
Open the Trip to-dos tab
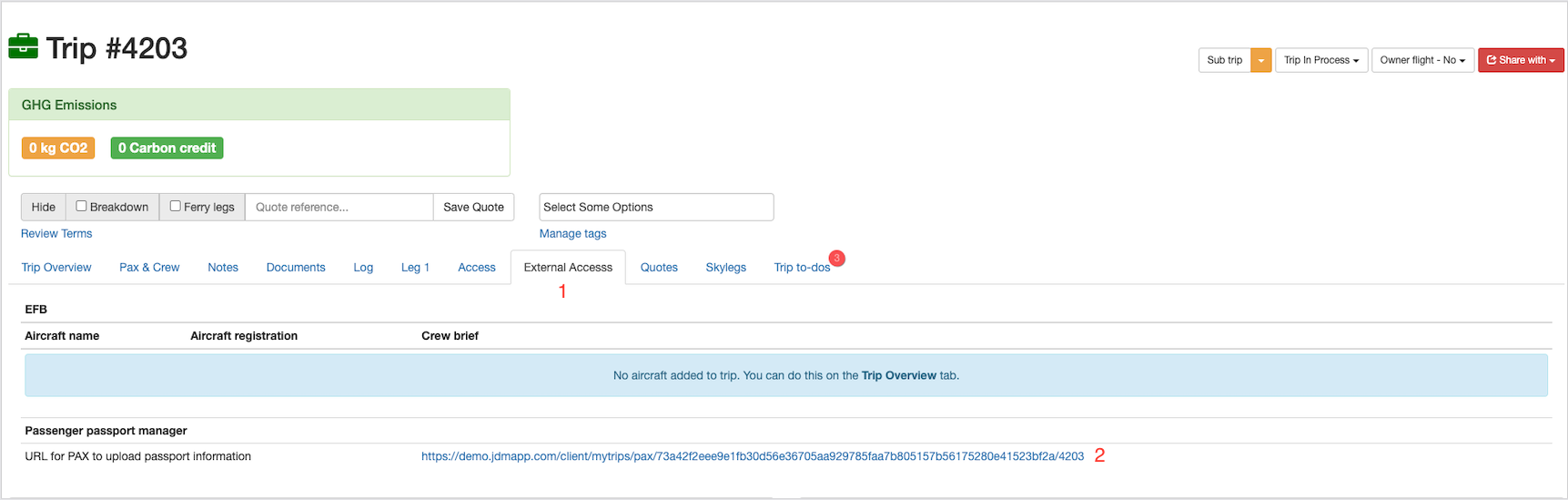pyautogui.click(x=801, y=267)
